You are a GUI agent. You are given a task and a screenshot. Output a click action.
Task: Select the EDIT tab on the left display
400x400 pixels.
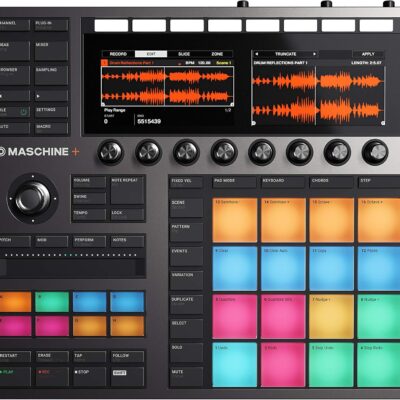click(151, 54)
